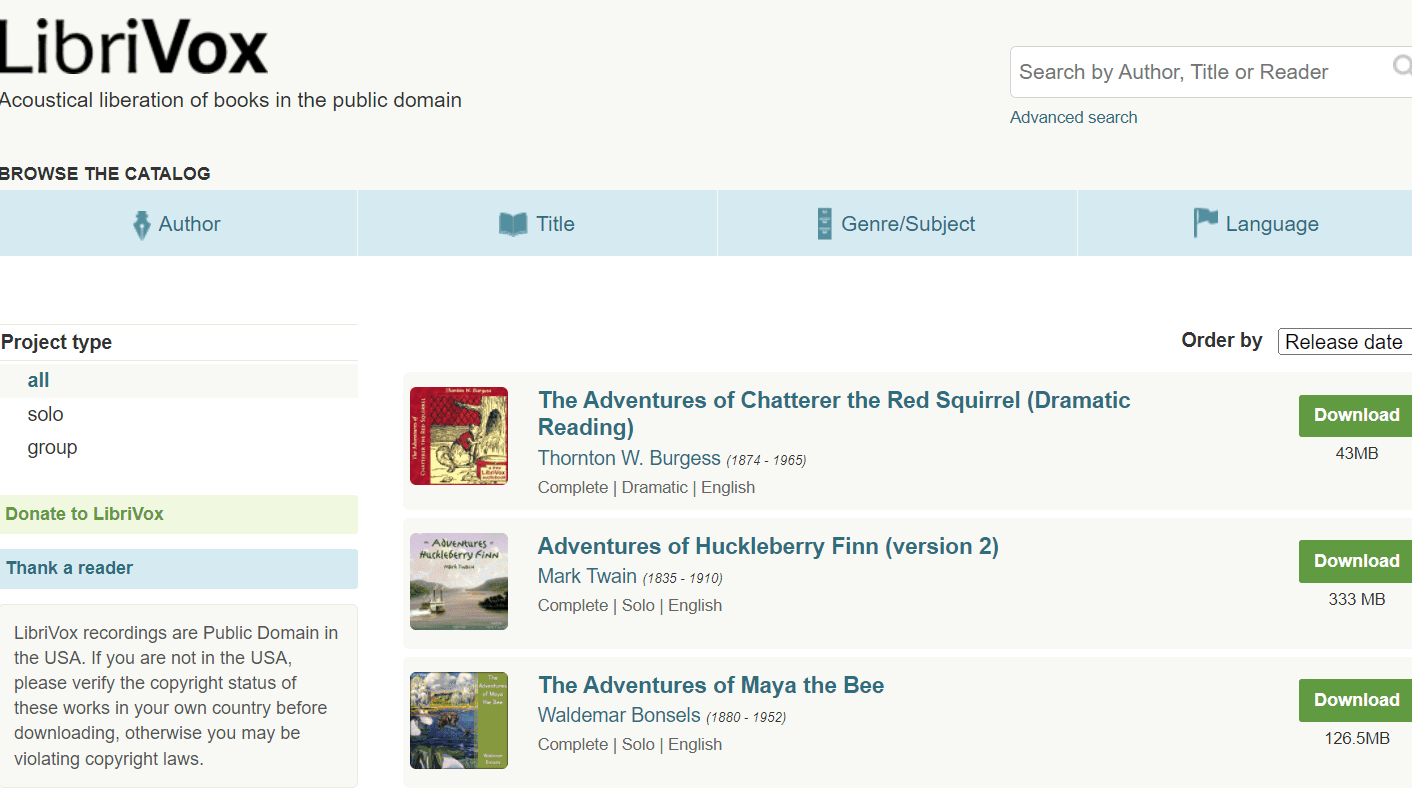Click the search magnifier icon
The height and width of the screenshot is (794, 1412).
pyautogui.click(x=1402, y=66)
